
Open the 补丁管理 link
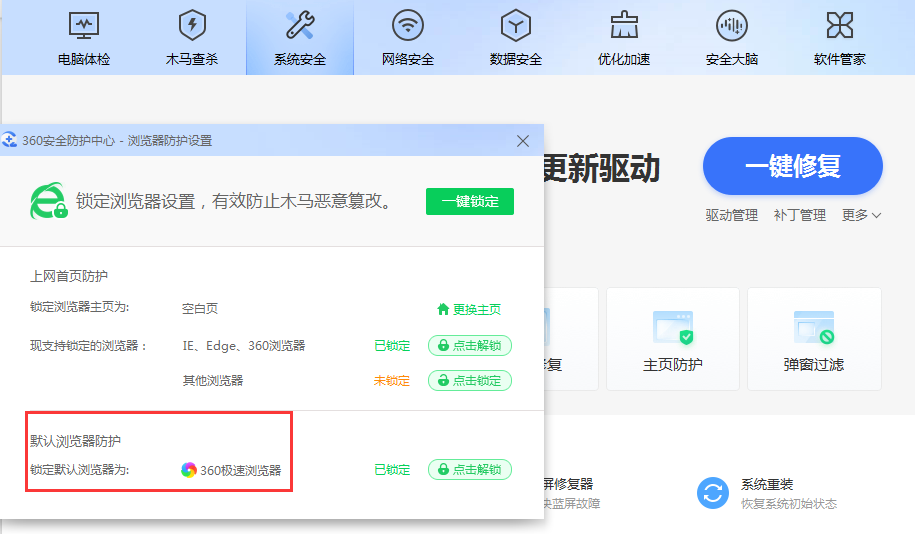[x=800, y=215]
